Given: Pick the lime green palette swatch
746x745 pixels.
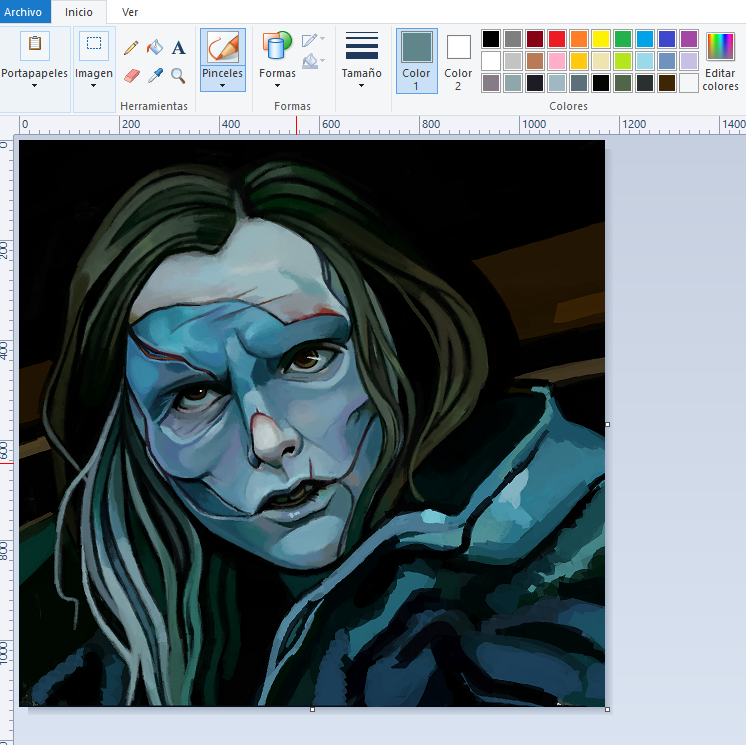Looking at the screenshot, I should 623,61.
